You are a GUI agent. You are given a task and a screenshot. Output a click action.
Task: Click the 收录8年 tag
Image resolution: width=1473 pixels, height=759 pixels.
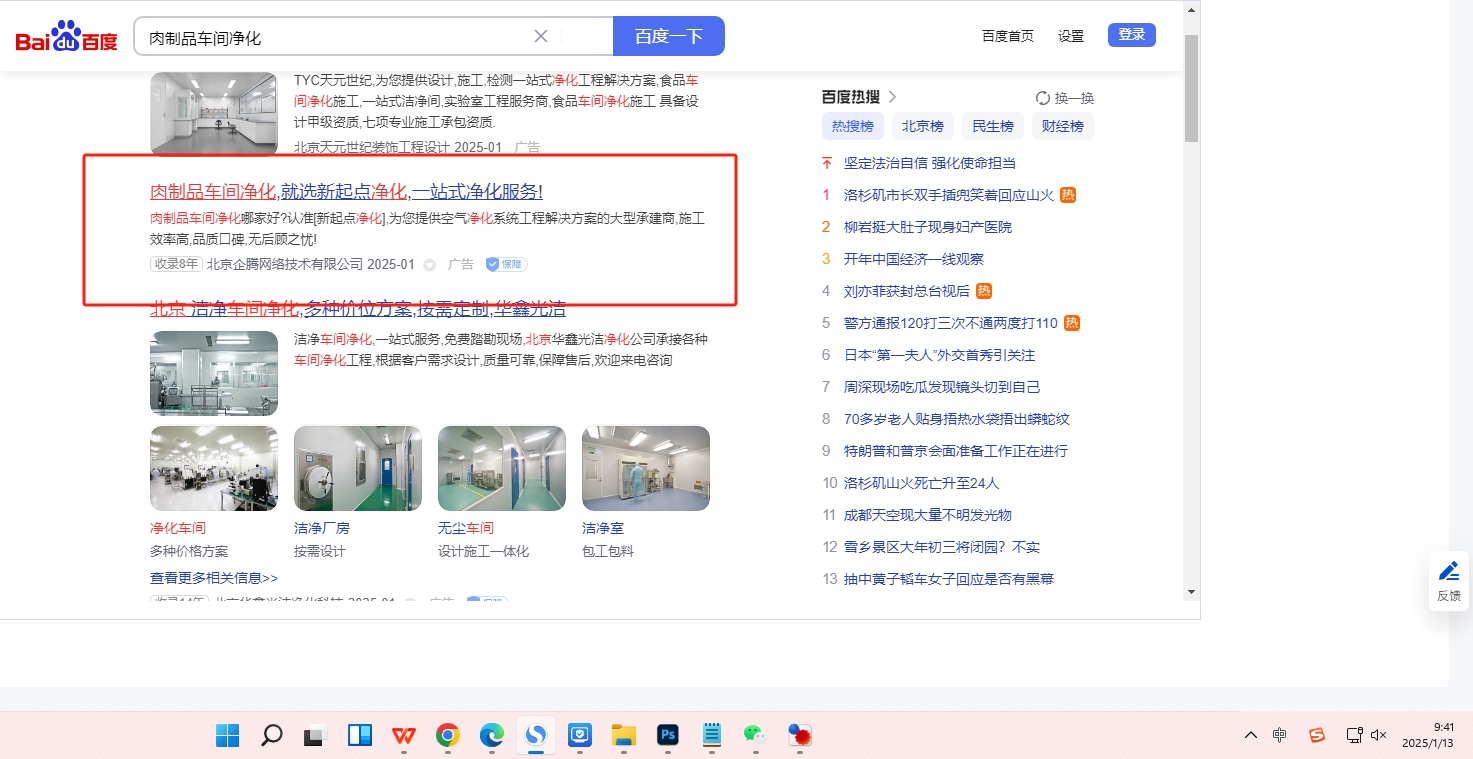[176, 264]
